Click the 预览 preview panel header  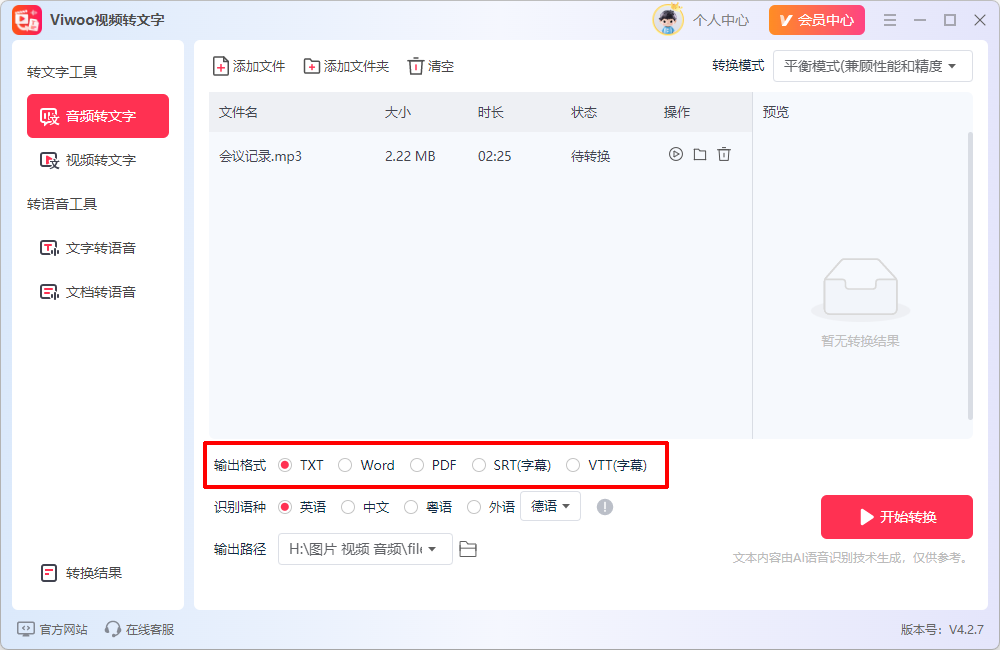pos(776,112)
